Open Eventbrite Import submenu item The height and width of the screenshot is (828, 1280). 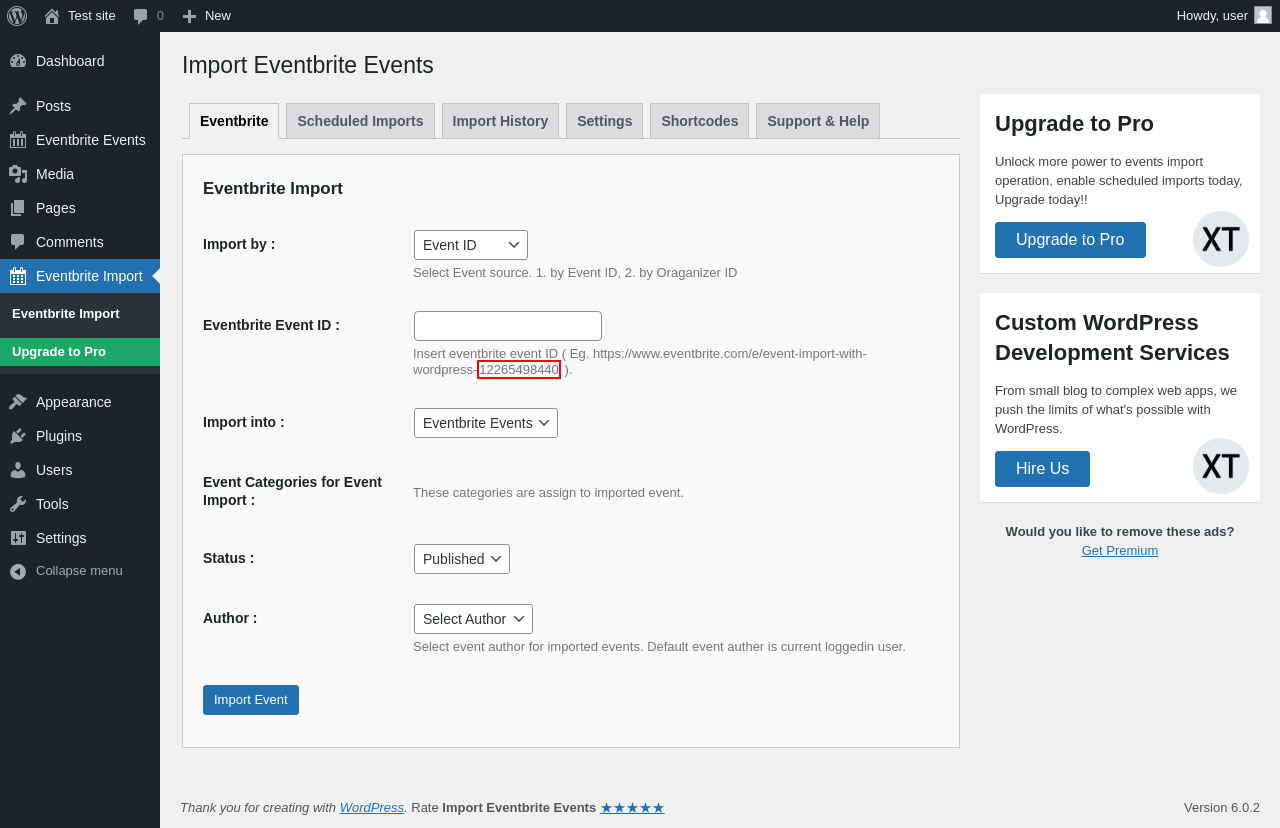point(80,314)
